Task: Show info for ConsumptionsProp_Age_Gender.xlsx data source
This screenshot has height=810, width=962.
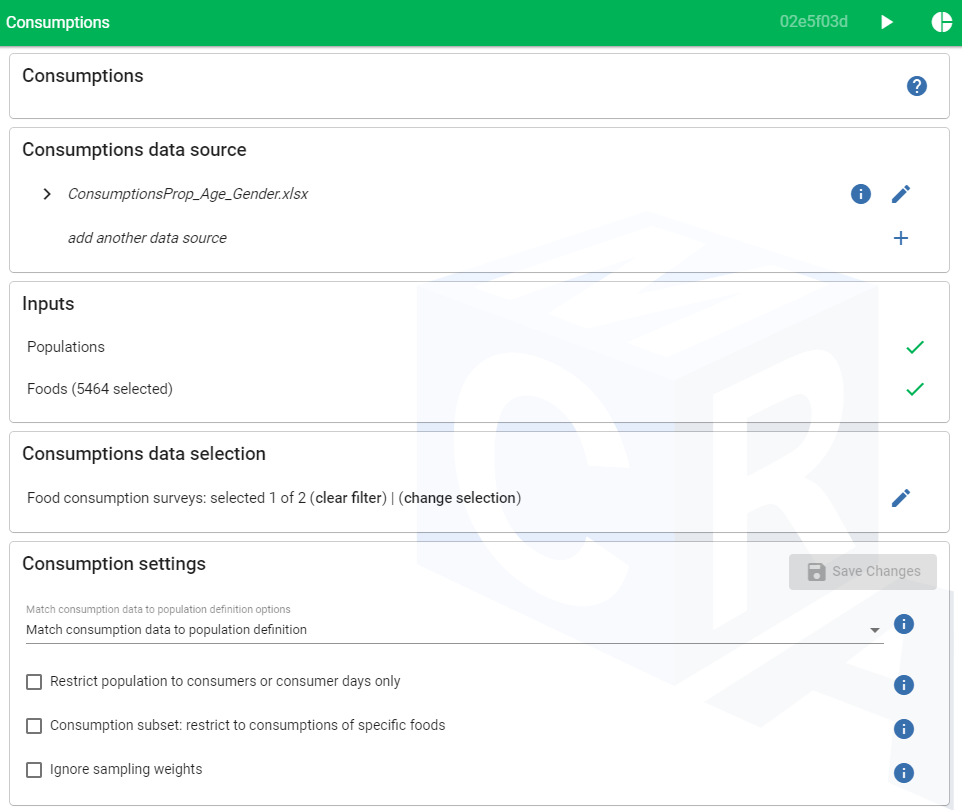Action: [860, 194]
